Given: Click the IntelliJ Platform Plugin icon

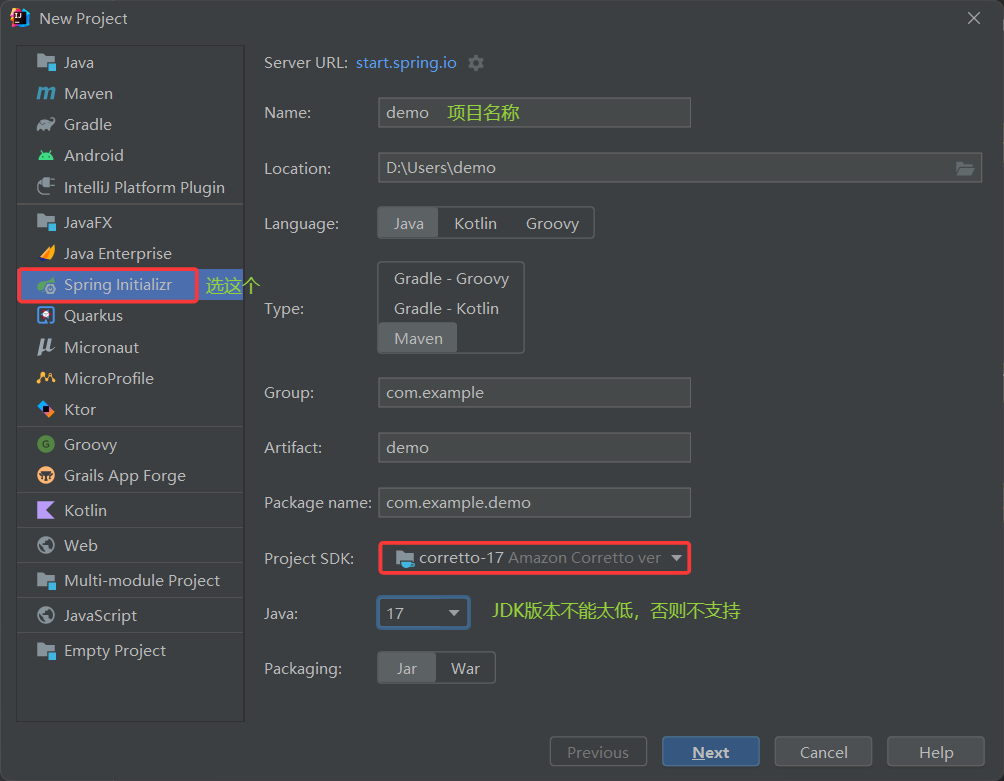Looking at the screenshot, I should point(46,187).
